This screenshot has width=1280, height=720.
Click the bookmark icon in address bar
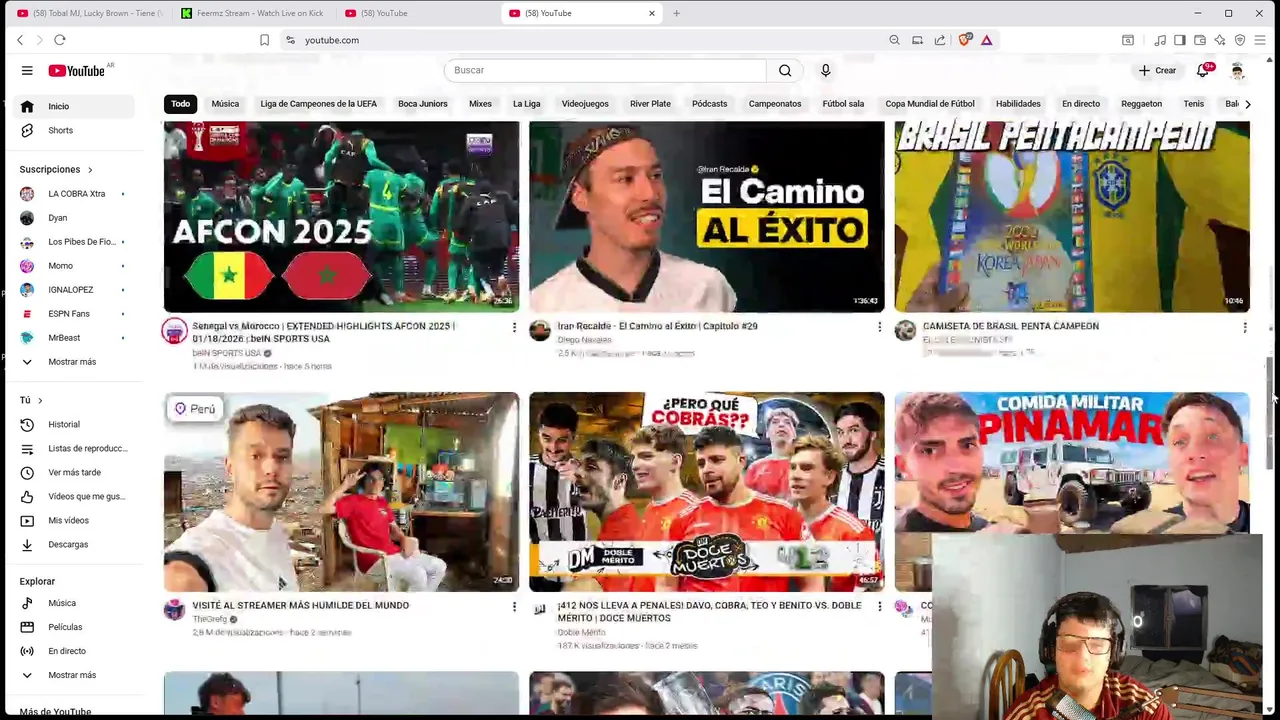tap(264, 40)
